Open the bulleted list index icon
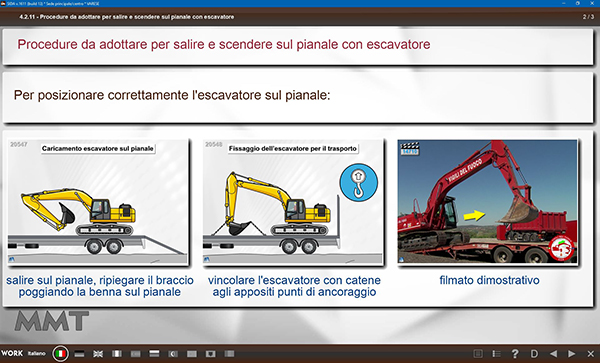 (x=496, y=353)
